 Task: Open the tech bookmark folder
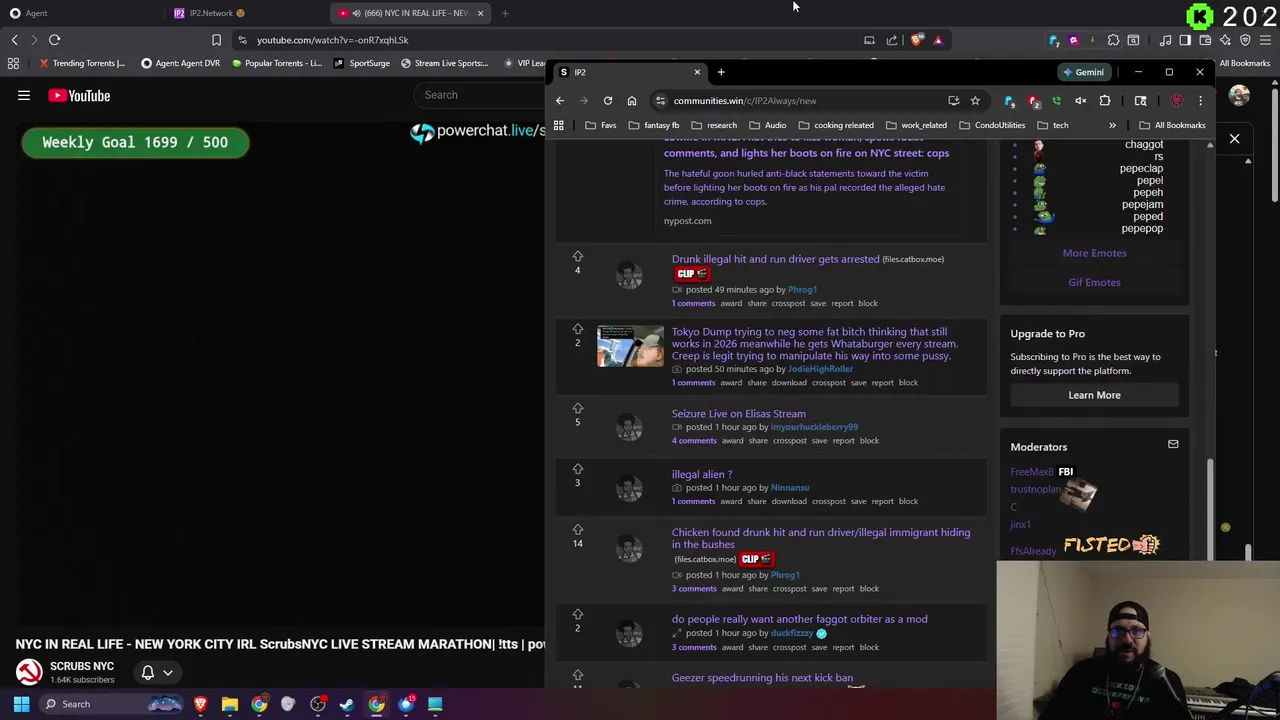pyautogui.click(x=1052, y=125)
